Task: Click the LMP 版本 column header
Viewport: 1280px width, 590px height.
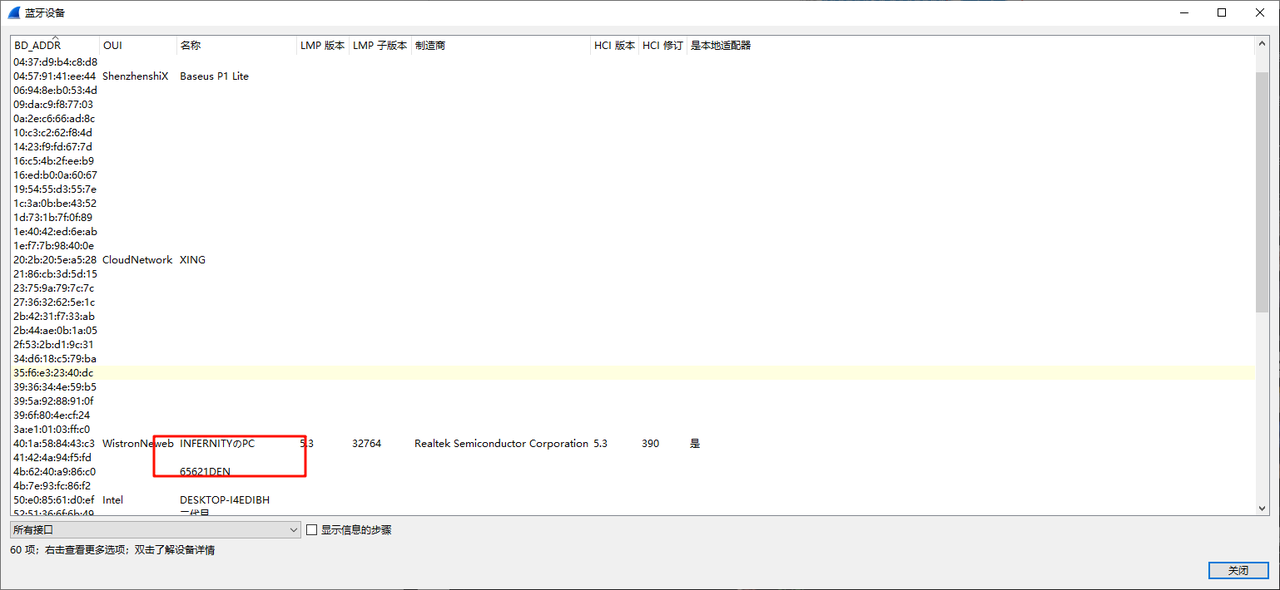Action: pos(322,46)
